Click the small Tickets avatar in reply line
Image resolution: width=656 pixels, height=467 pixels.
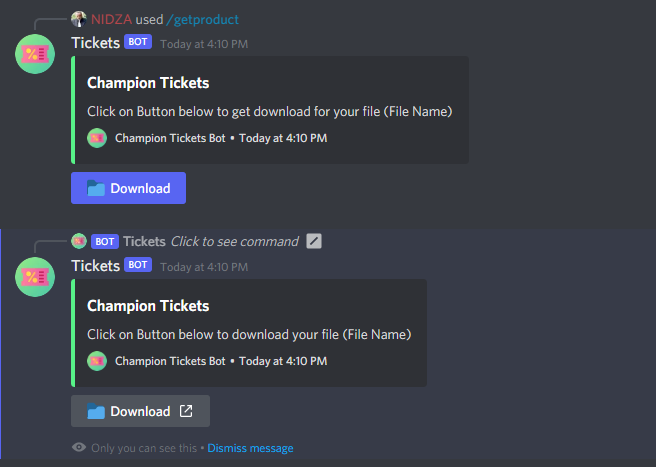[79, 241]
